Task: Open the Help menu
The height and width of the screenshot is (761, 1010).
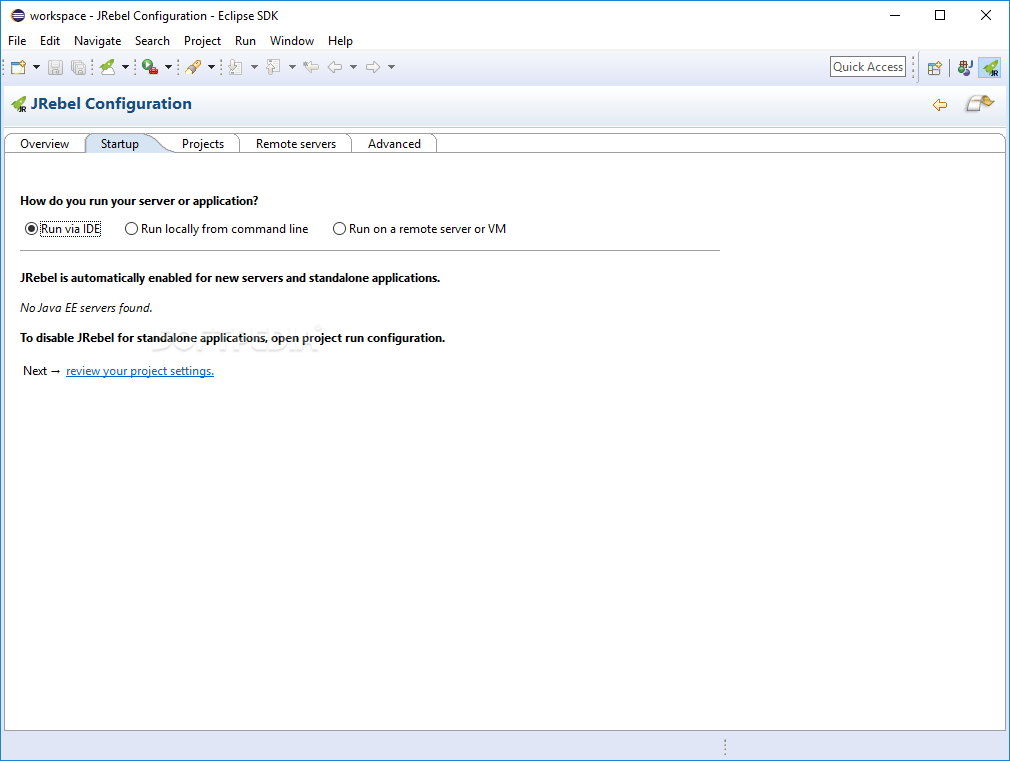Action: 340,41
